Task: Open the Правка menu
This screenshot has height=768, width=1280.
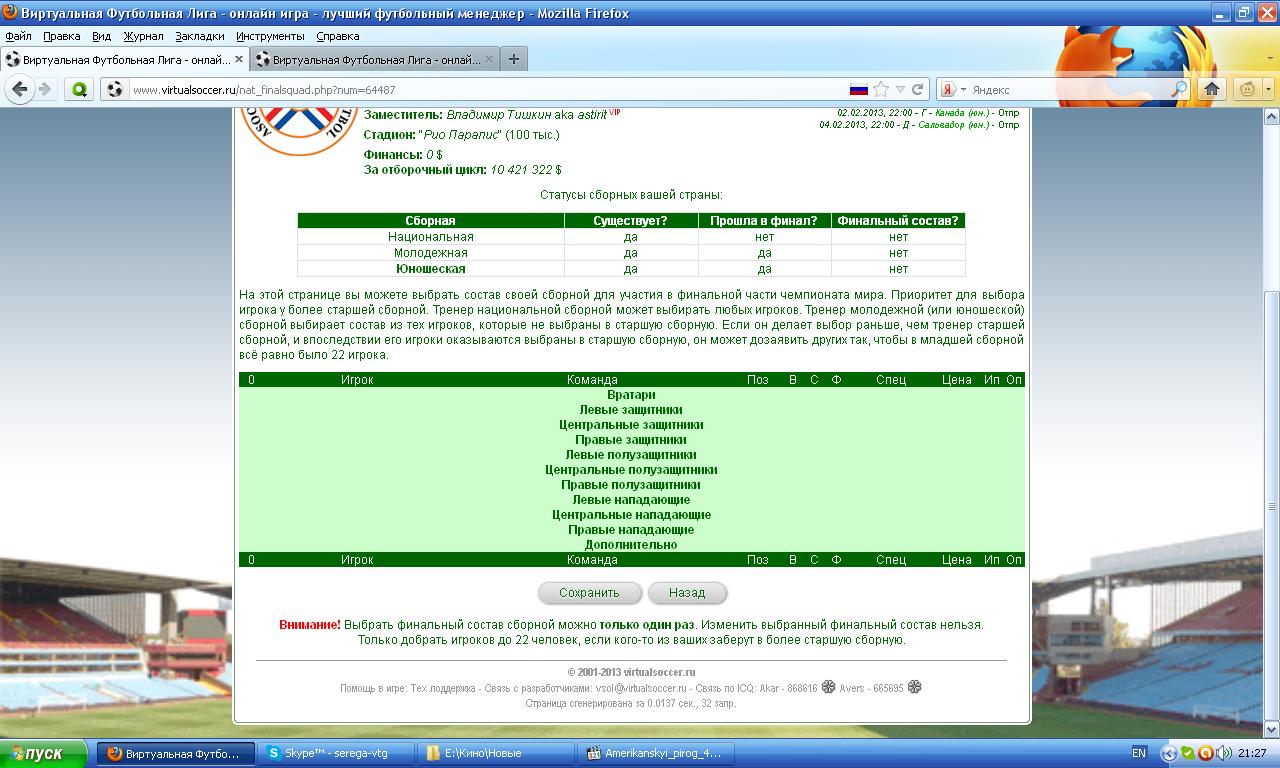Action: (x=62, y=36)
